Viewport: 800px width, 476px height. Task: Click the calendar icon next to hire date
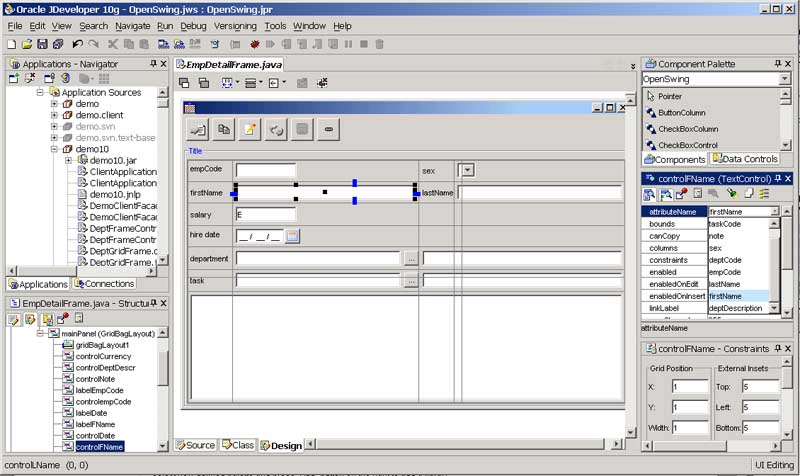click(292, 236)
